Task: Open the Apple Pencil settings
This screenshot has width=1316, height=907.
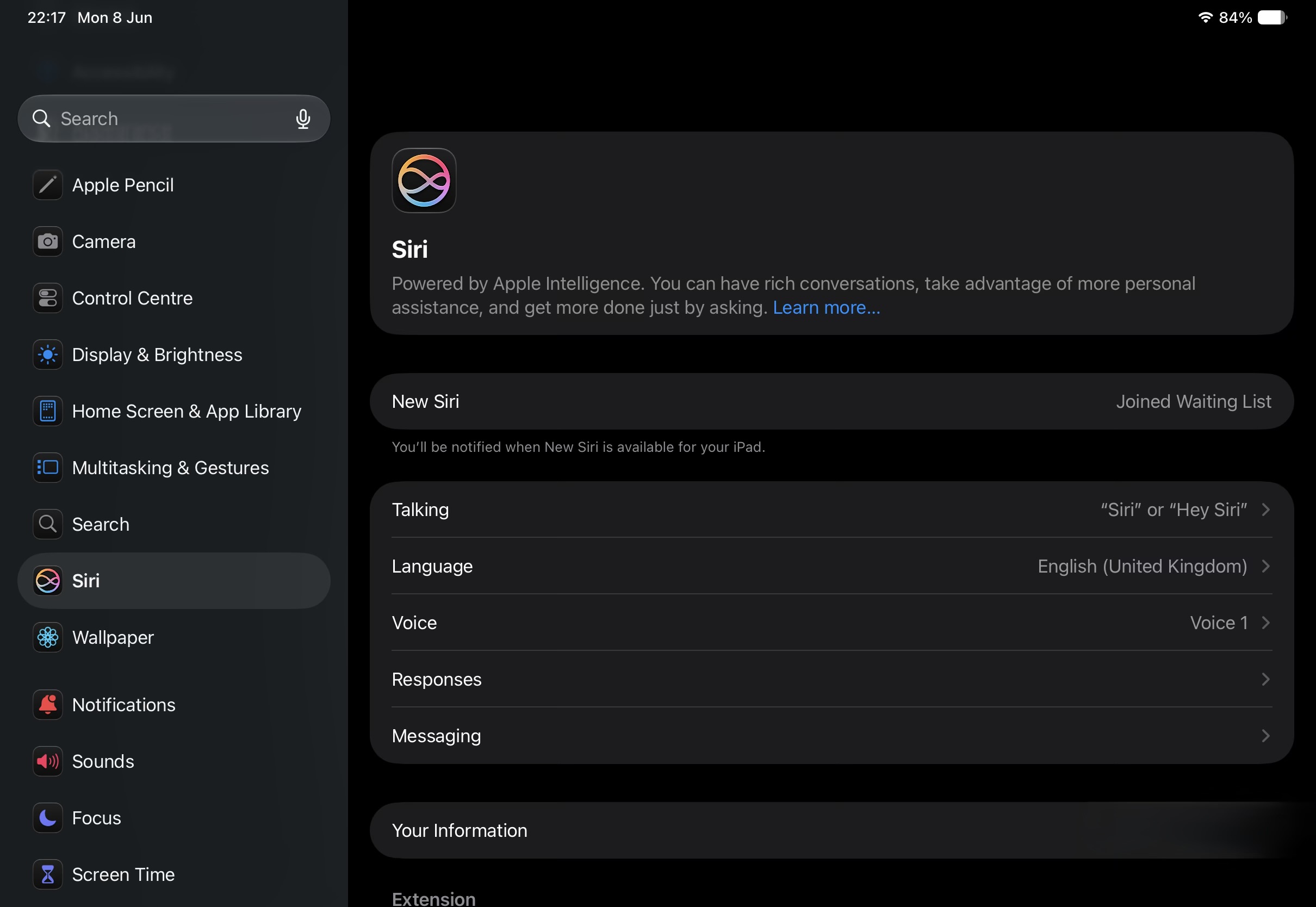Action: (174, 185)
